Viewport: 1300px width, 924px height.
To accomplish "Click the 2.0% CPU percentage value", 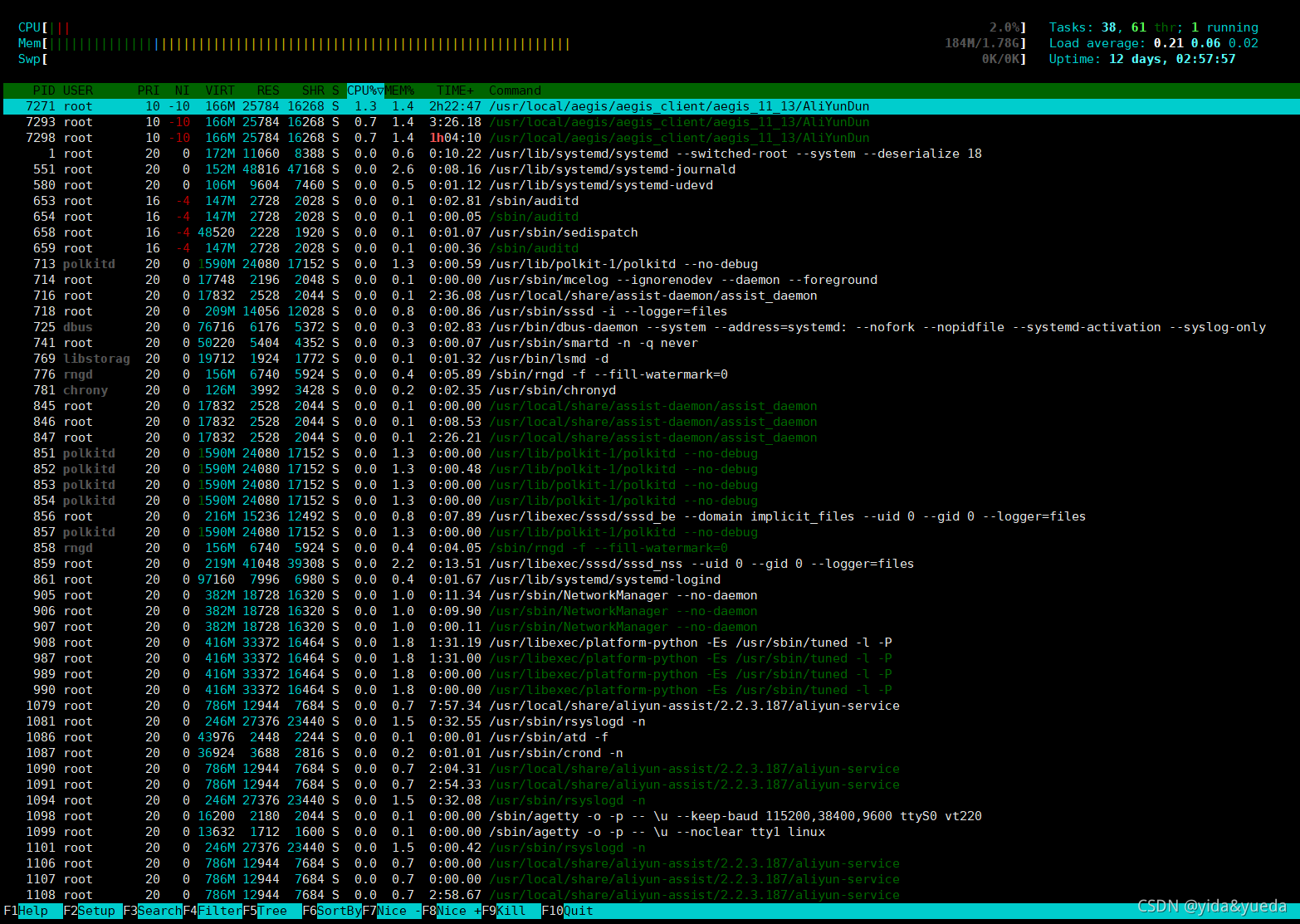I will (1004, 27).
